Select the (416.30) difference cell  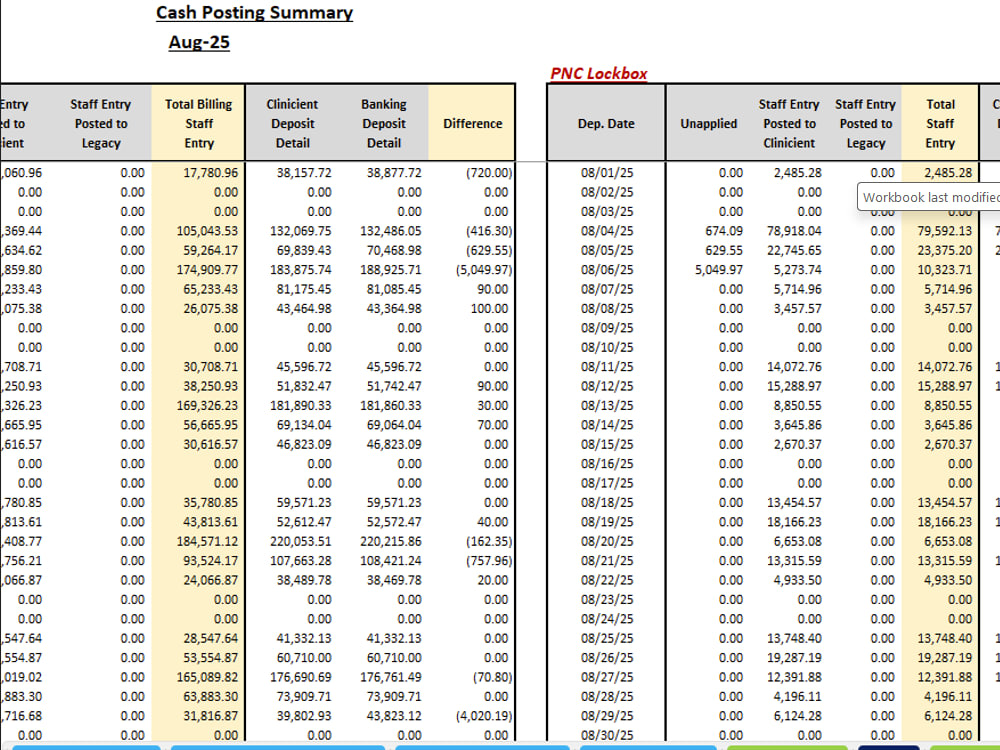(489, 231)
